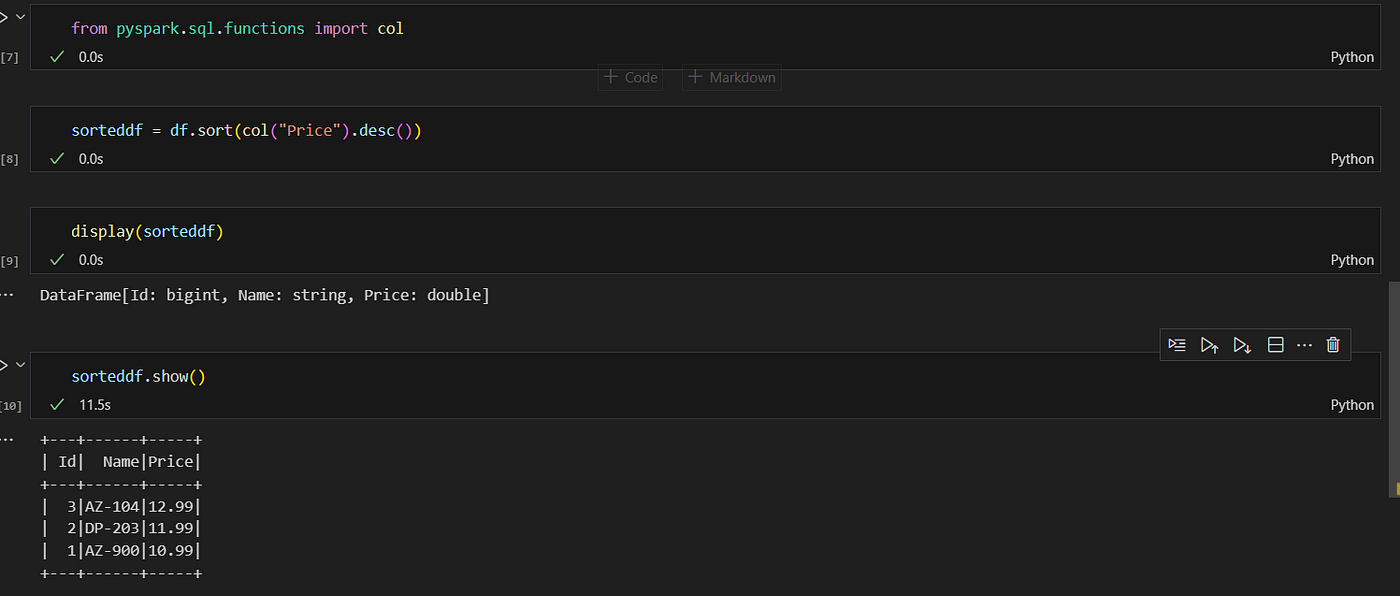The image size is (1400, 596).
Task: Add a new Code cell
Action: click(630, 77)
